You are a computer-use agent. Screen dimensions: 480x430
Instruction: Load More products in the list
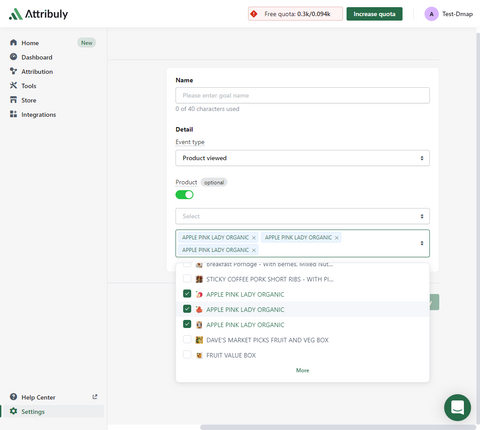[x=302, y=370]
